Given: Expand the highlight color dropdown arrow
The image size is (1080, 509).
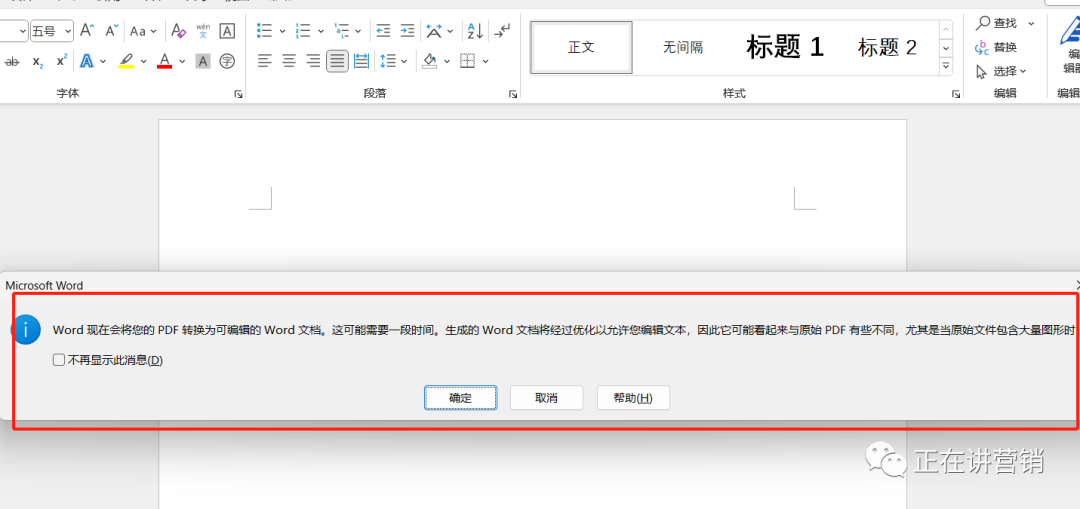Looking at the screenshot, I should (143, 61).
